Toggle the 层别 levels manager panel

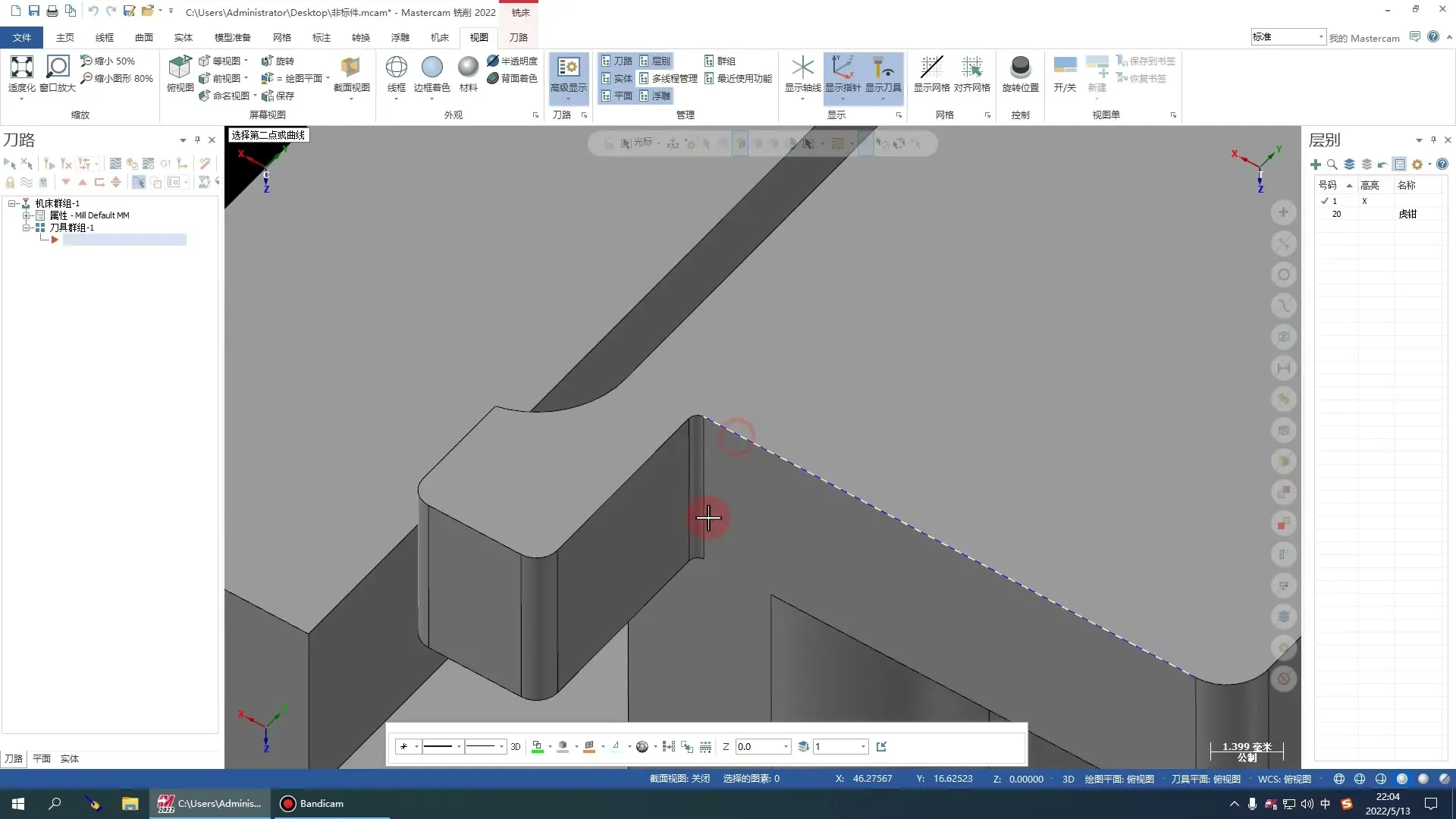click(x=655, y=61)
